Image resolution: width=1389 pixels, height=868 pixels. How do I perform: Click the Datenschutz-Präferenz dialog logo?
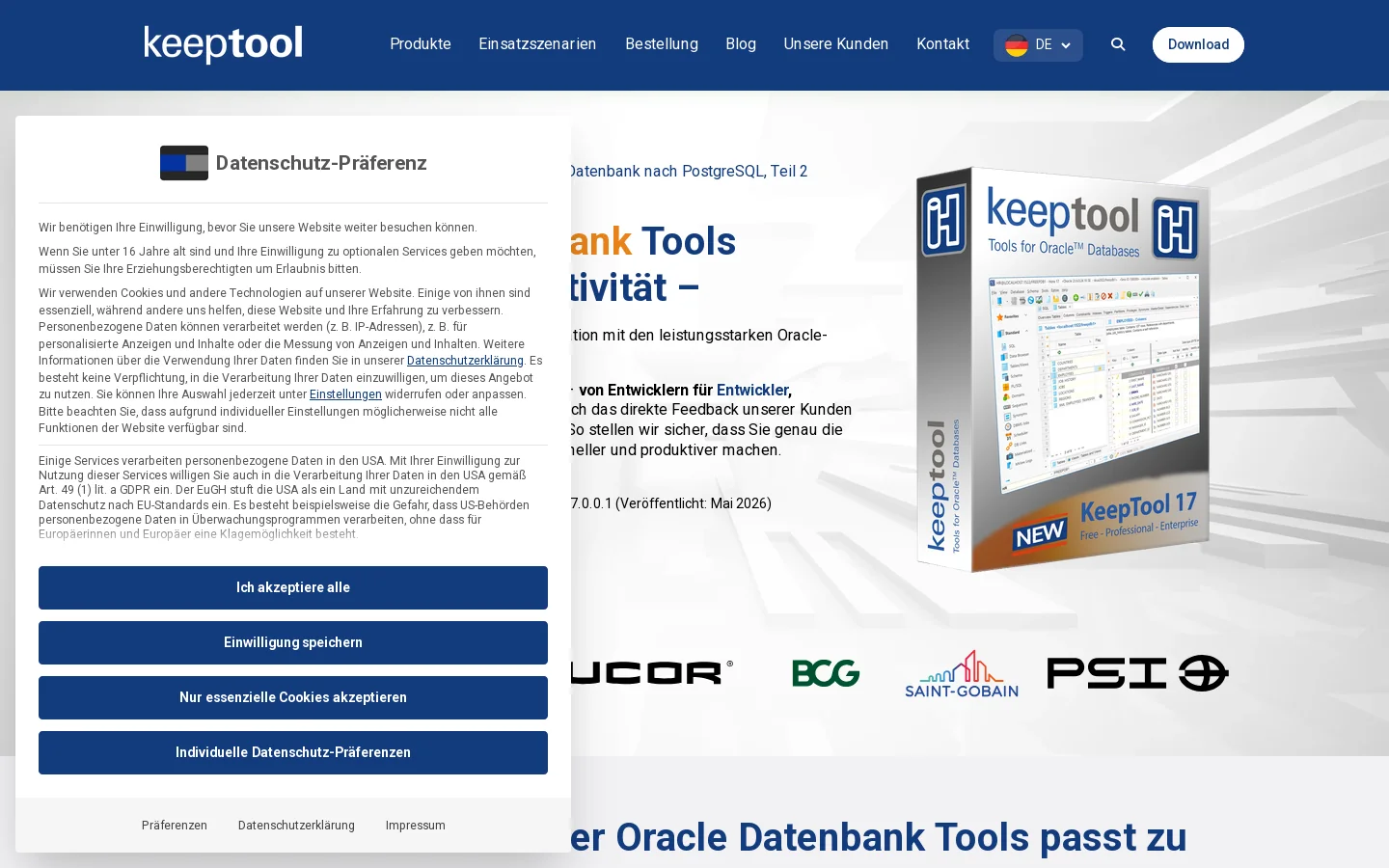184,163
